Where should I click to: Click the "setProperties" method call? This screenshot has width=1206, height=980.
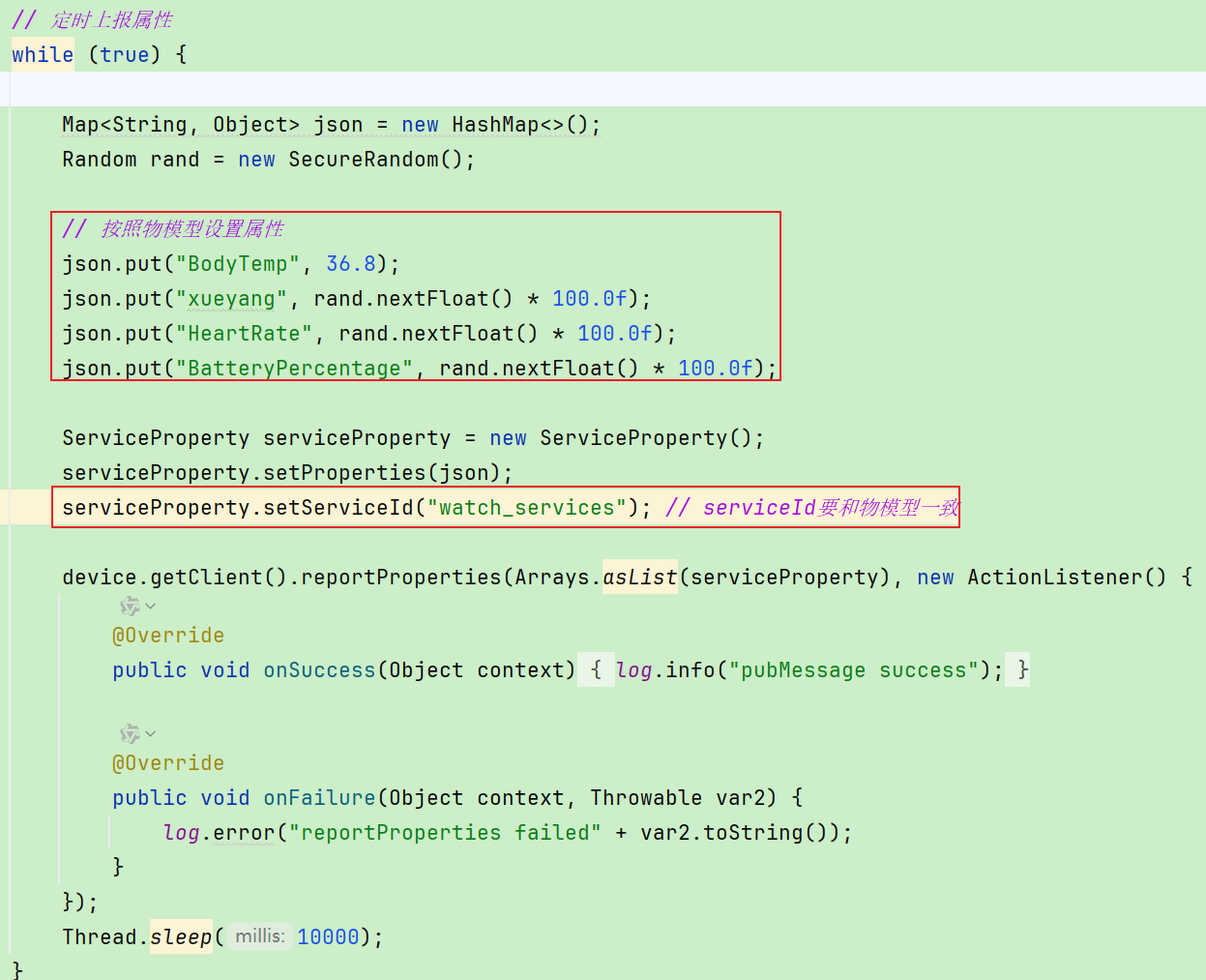pos(345,473)
